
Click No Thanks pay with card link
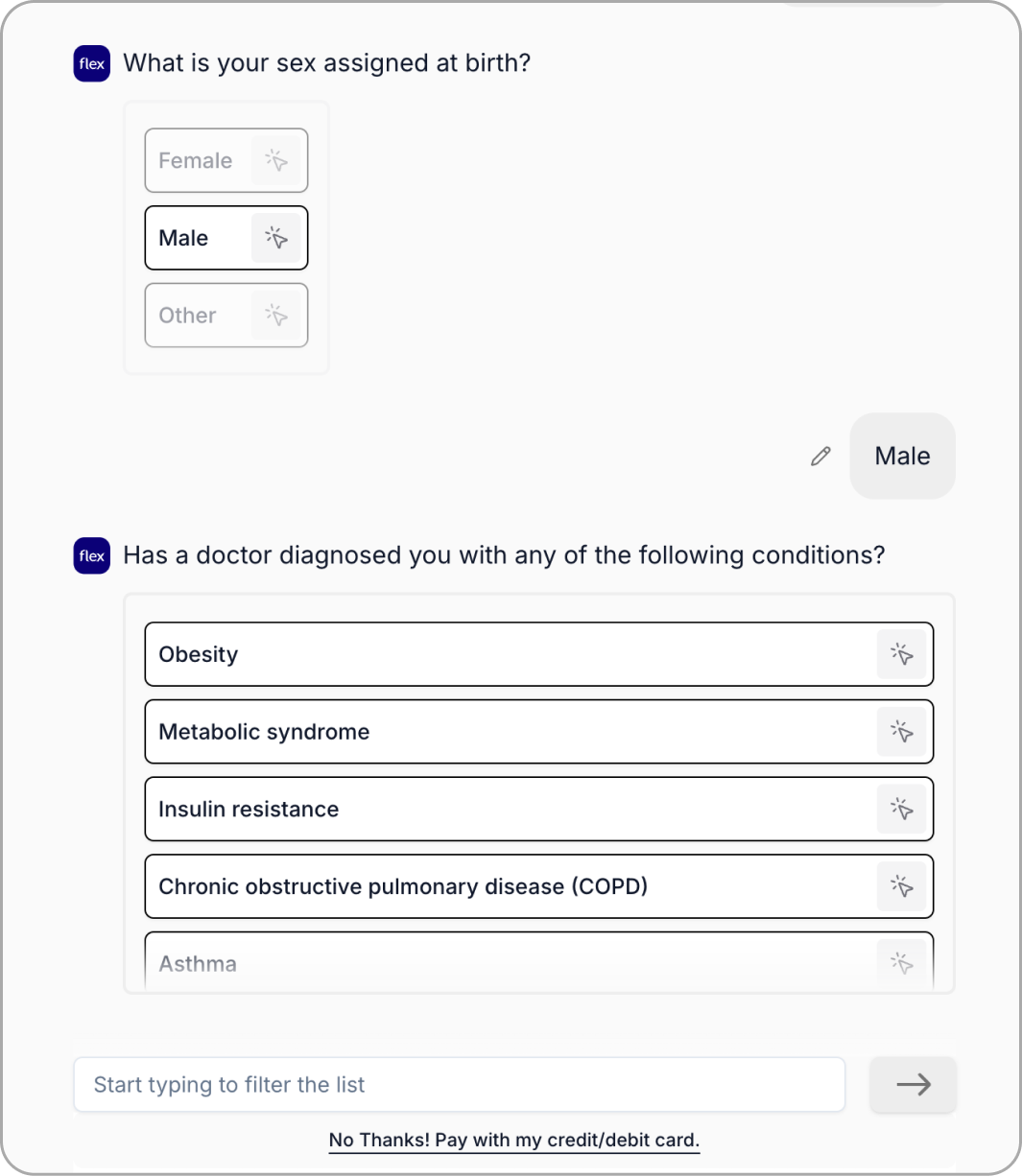tap(514, 1140)
